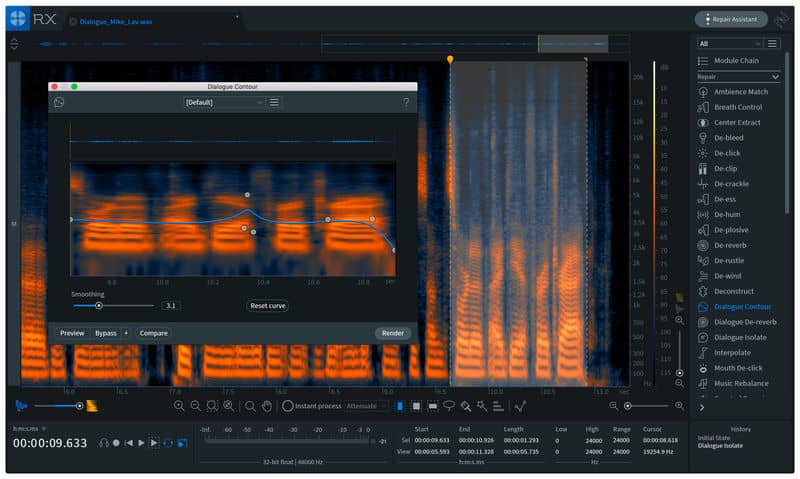The image size is (800, 479).
Task: Choose the Time-Frequency selection tool
Action: pos(416,406)
